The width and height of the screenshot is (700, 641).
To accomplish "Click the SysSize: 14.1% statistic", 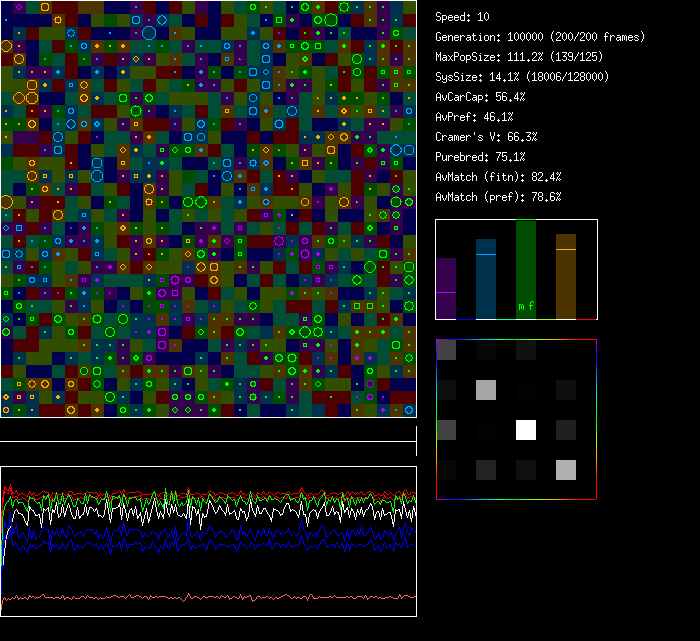I will click(x=522, y=77).
